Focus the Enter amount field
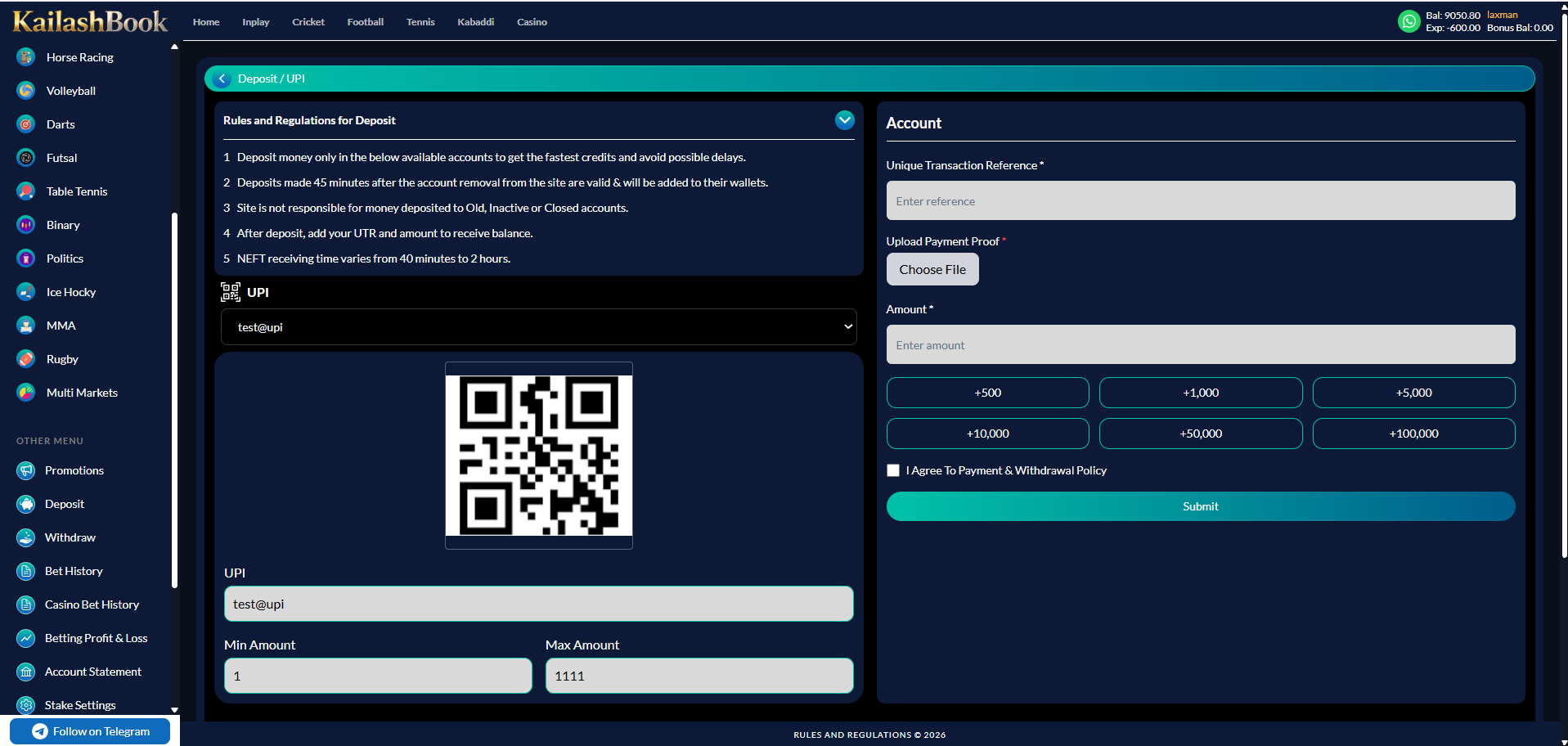This screenshot has width=1568, height=746. click(1201, 344)
